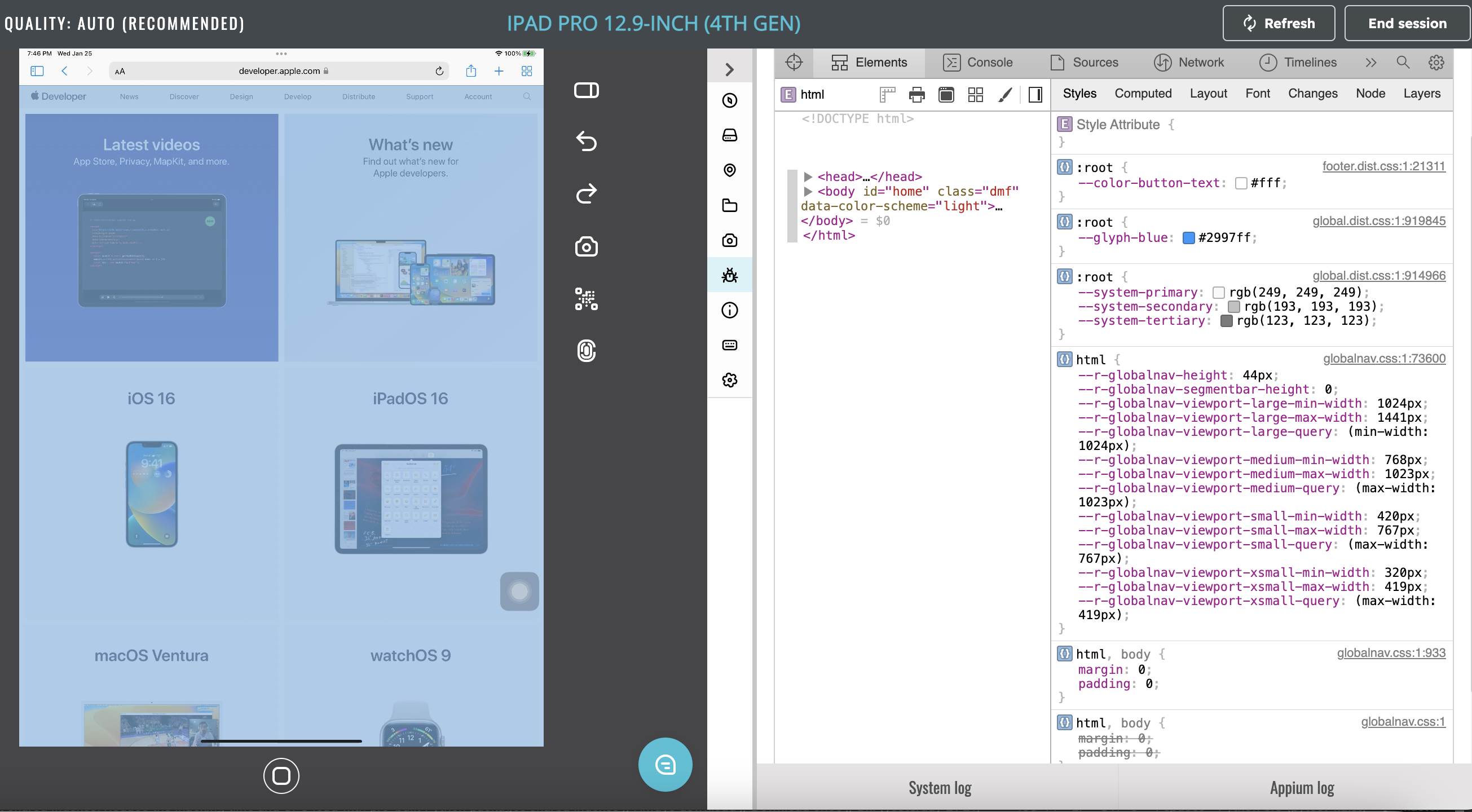Click the Sources panel tab
This screenshot has width=1472, height=812.
tap(1093, 62)
